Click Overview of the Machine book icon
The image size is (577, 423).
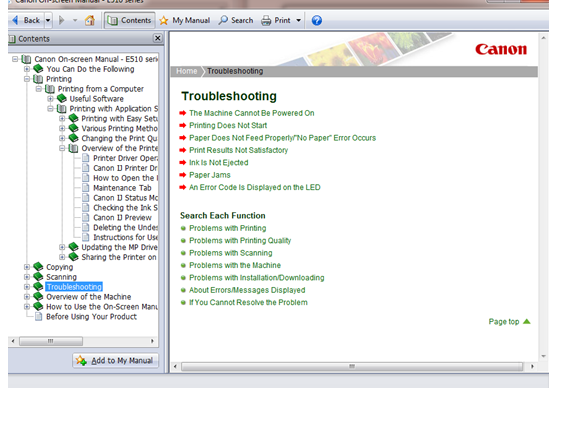38,297
